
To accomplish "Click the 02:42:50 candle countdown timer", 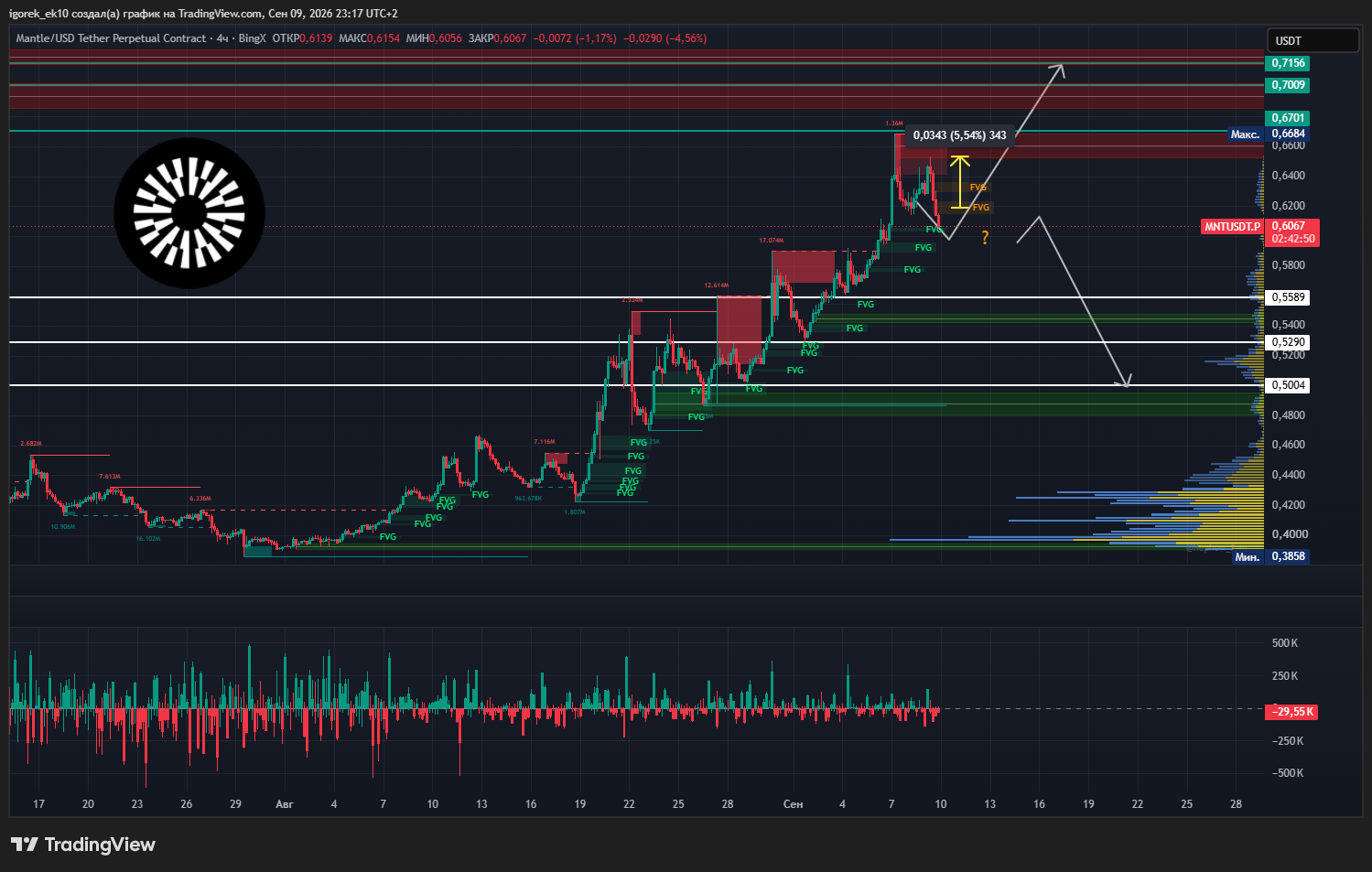I will (1293, 239).
